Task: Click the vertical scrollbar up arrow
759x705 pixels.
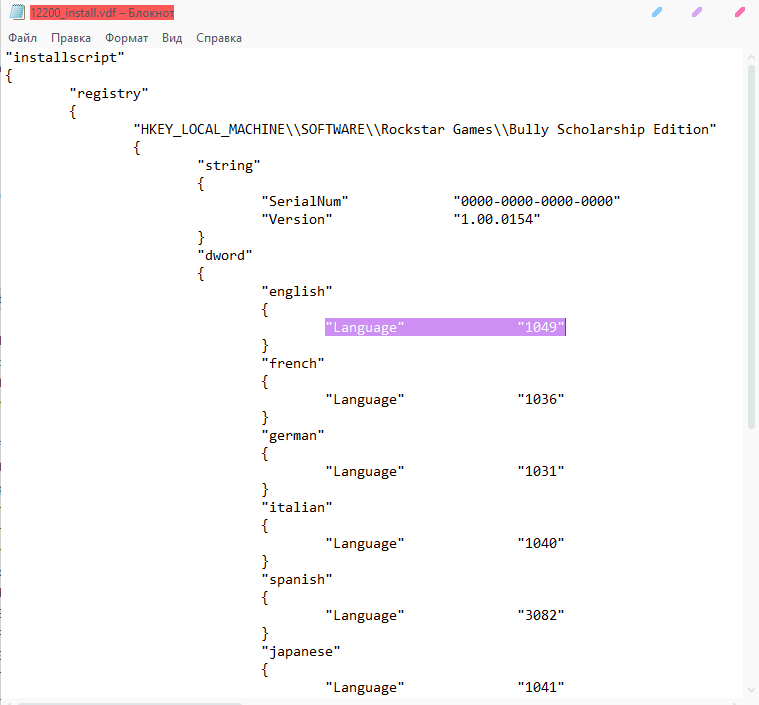Action: point(751,57)
